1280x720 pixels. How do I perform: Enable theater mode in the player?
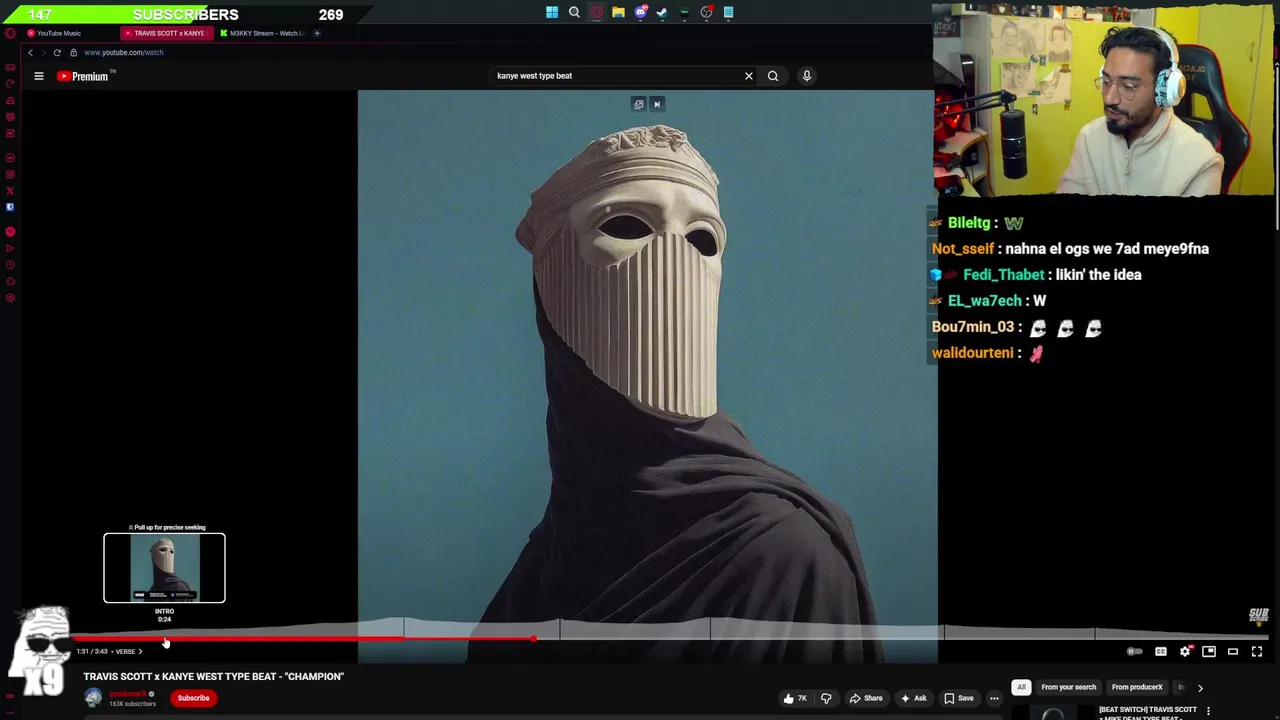[1233, 652]
